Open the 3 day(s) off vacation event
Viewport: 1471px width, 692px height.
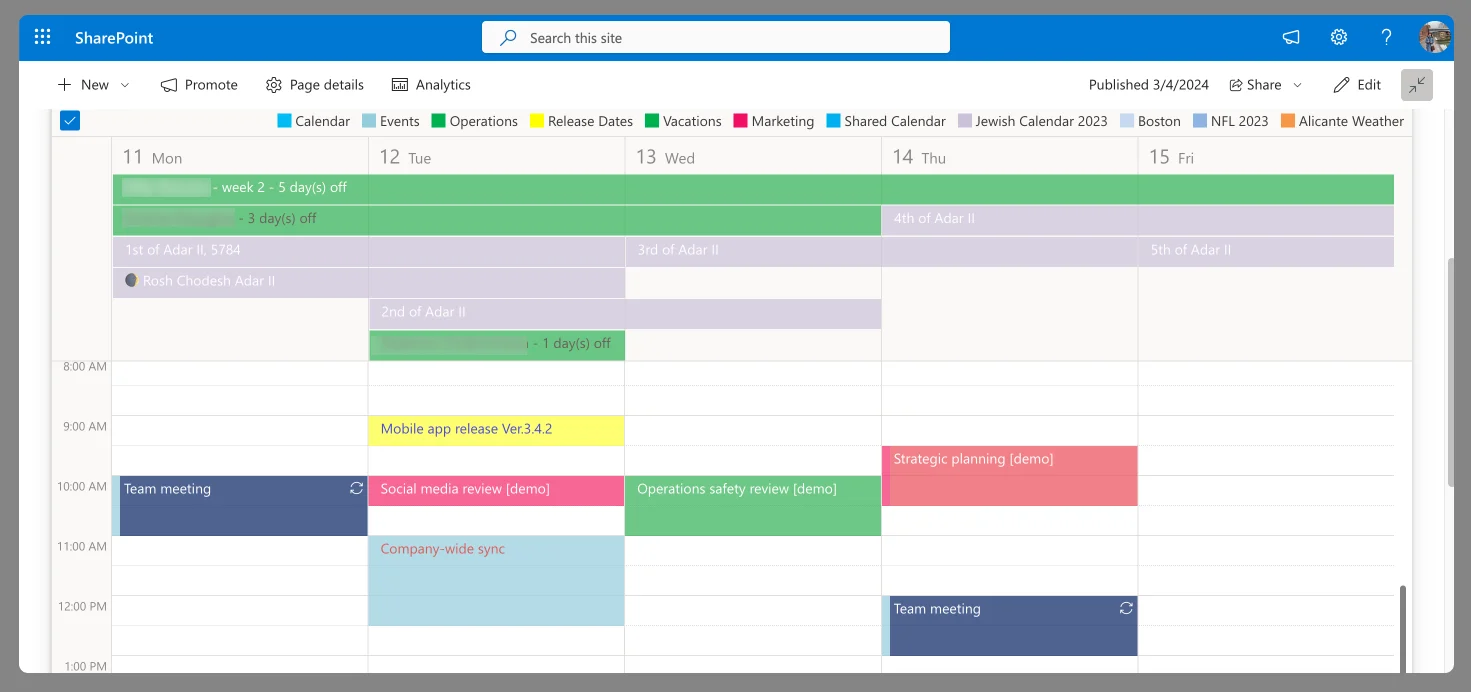pos(497,220)
